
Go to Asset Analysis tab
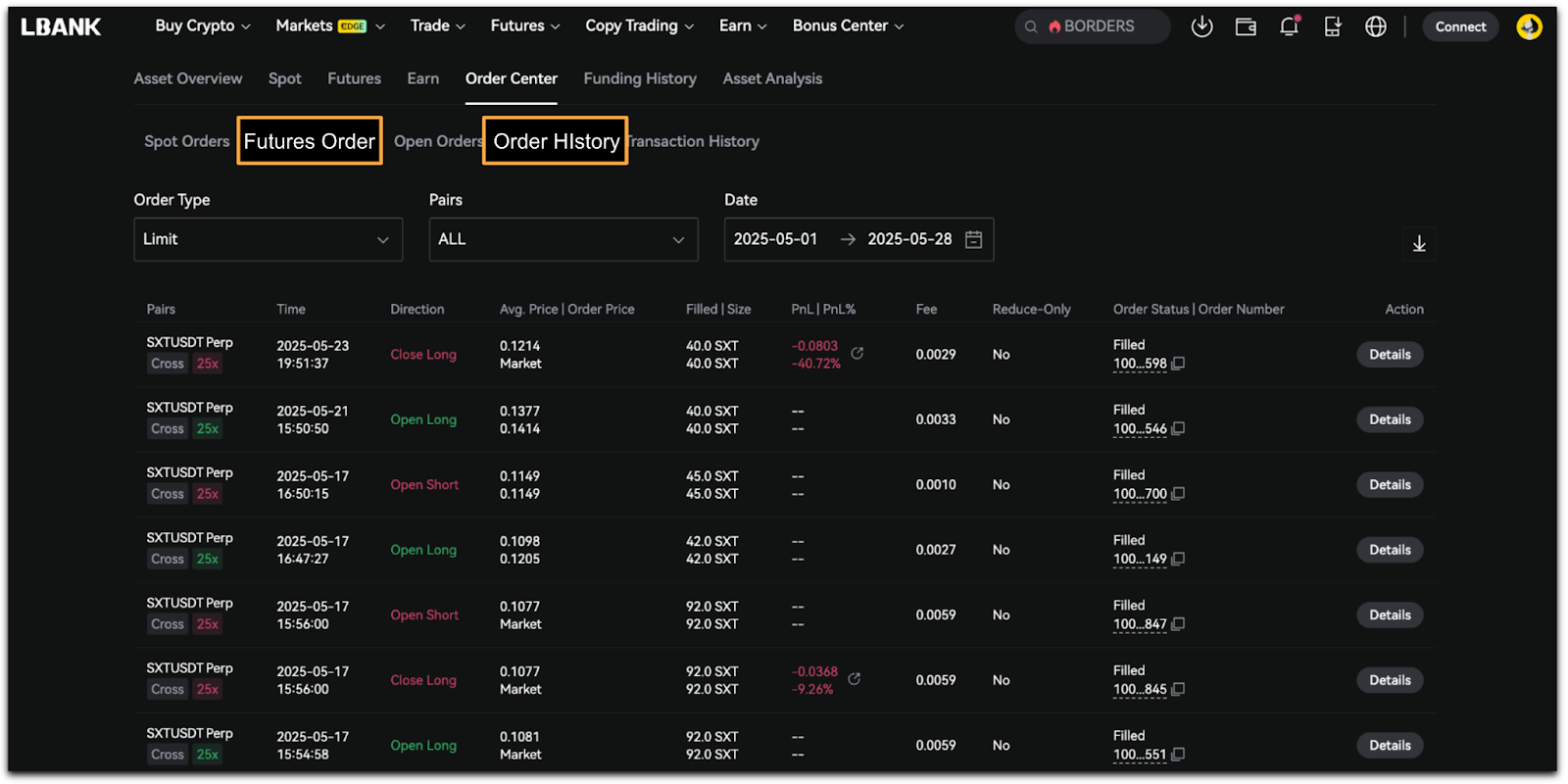tap(772, 78)
